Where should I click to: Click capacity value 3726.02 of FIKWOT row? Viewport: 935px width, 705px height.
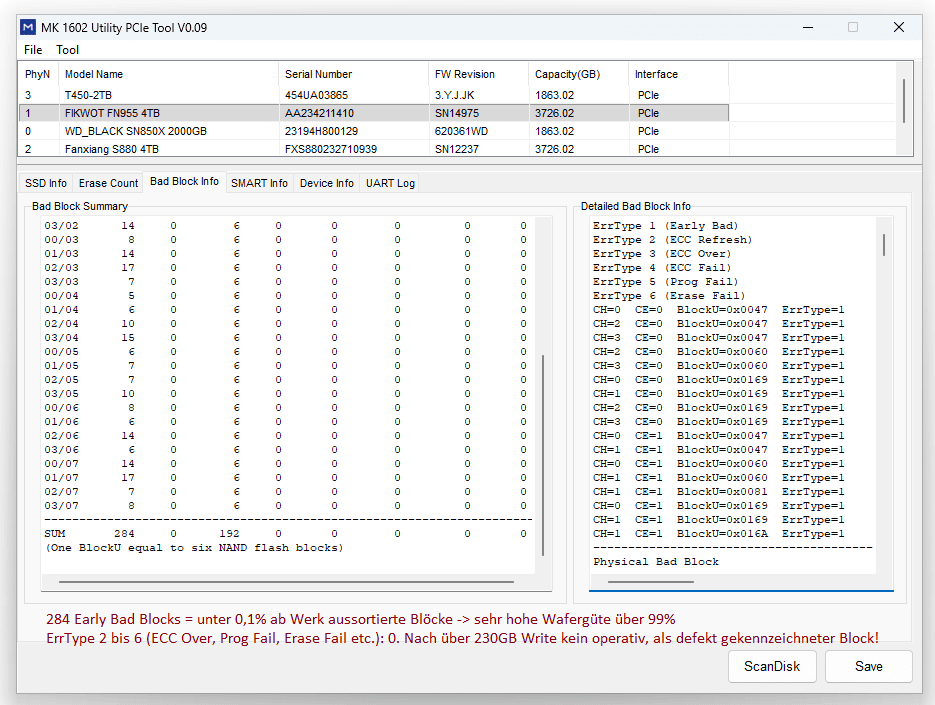tap(555, 113)
